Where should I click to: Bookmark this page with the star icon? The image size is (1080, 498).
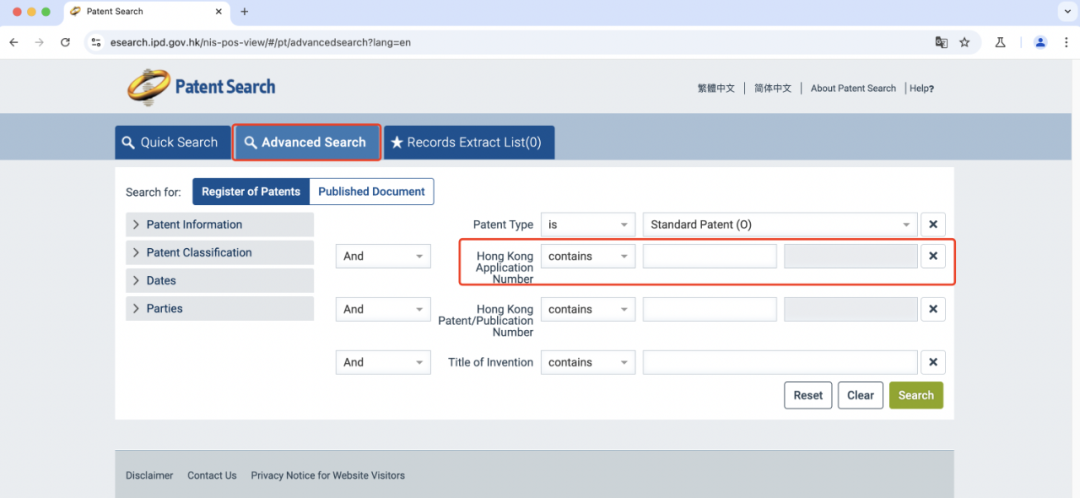[x=965, y=42]
